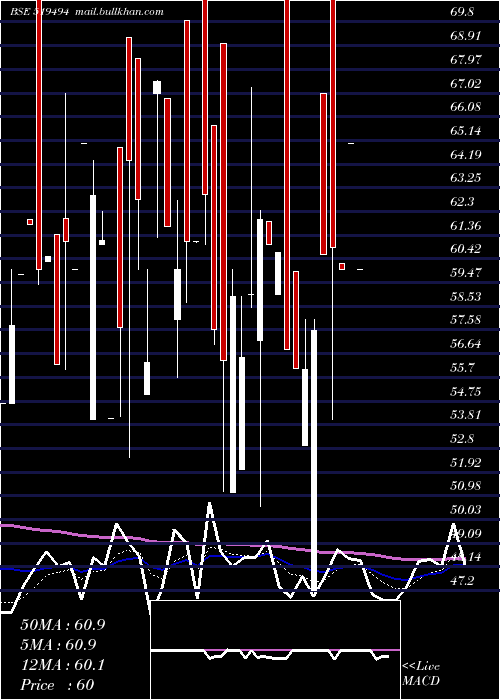Click the Price : 60 readout
The image size is (500, 700).
57,685
